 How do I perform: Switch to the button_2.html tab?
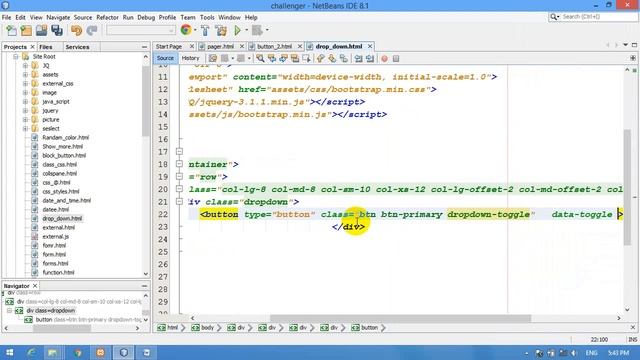(x=274, y=47)
